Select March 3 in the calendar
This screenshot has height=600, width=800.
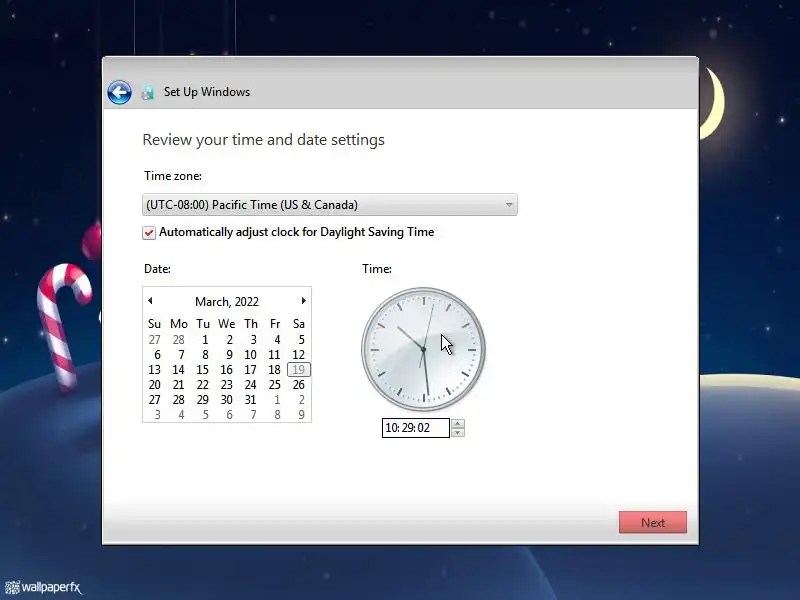[x=253, y=340]
